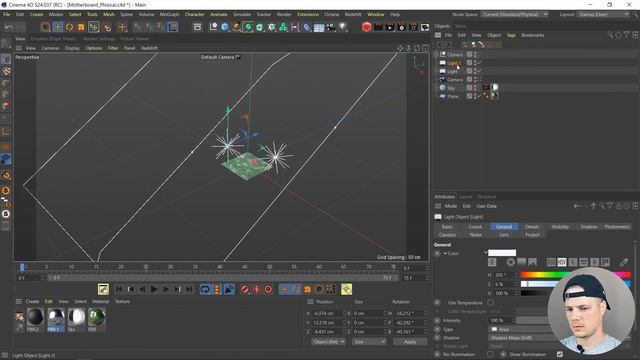Screen dimensions: 640x360
Task: Toggle the enable checkmark for Light.1 object
Action: pyautogui.click(x=480, y=63)
